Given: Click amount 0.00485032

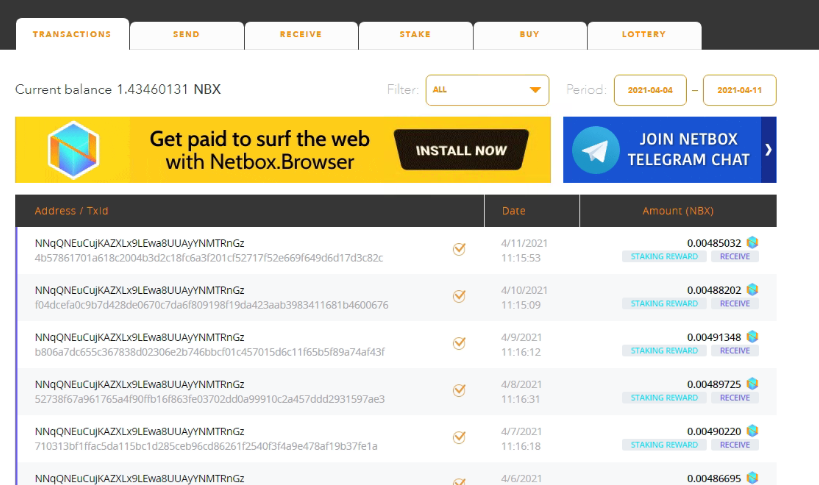Looking at the screenshot, I should 714,243.
